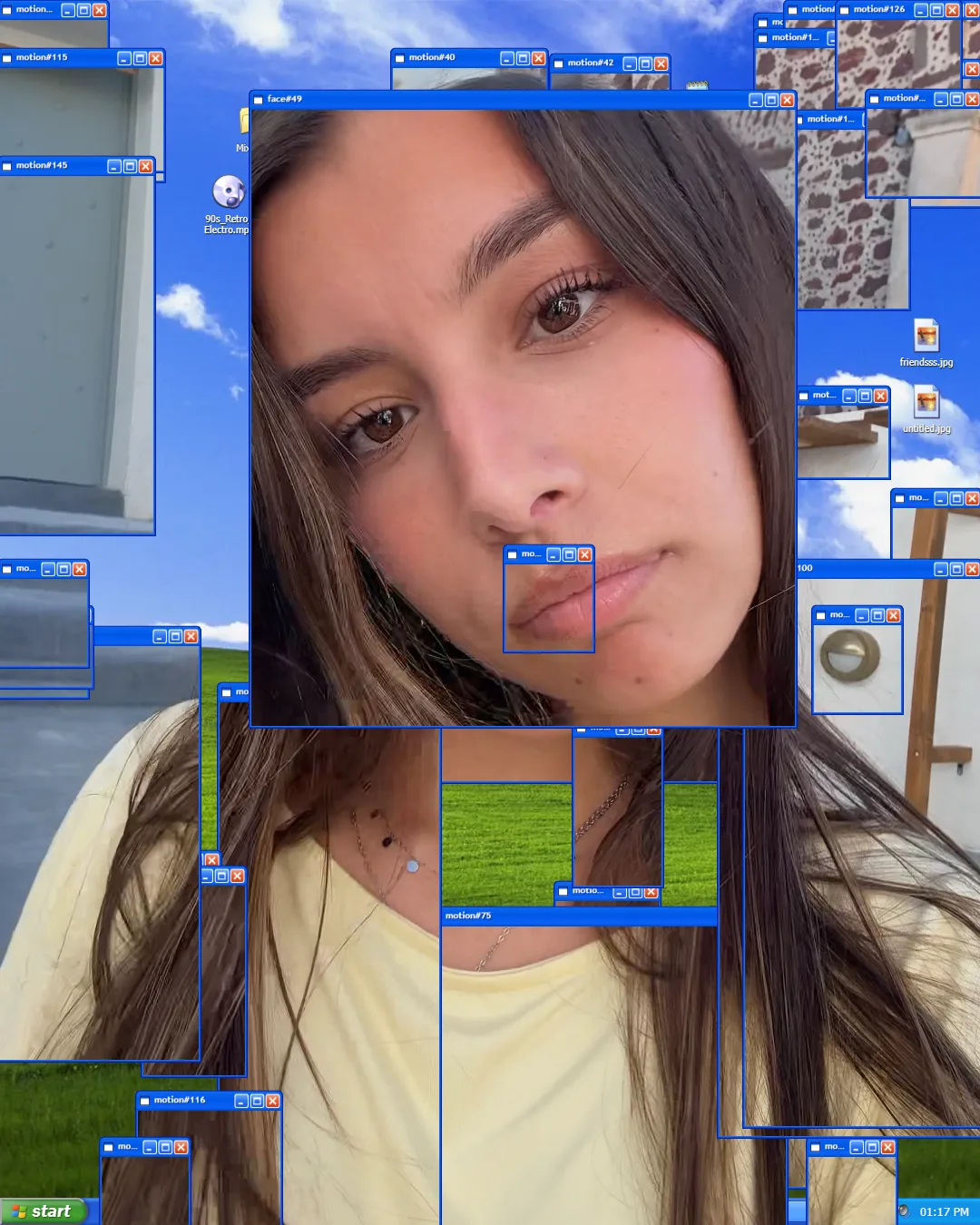Maximize the motion#116 window

(x=257, y=1101)
